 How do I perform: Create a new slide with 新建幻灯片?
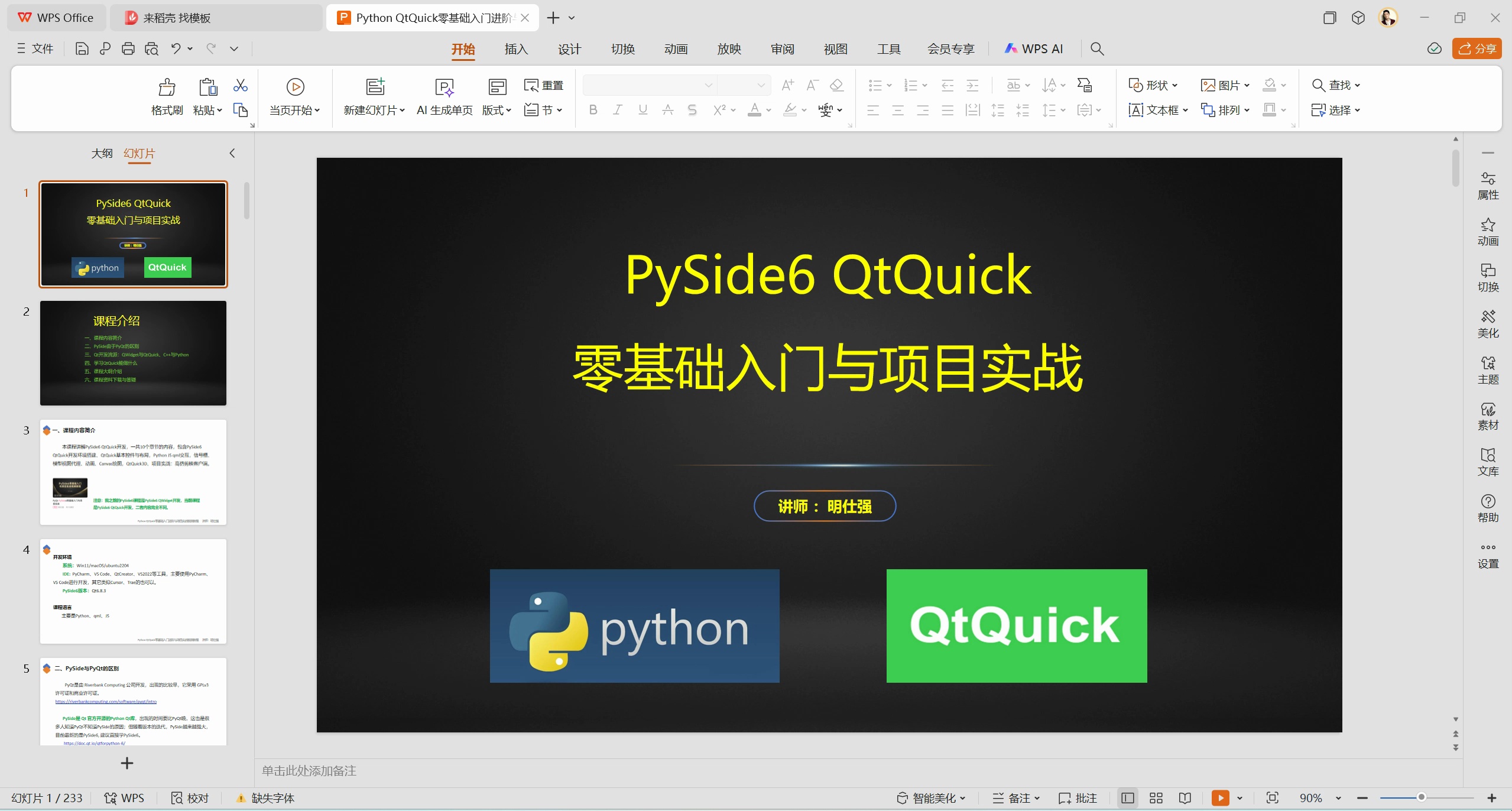tap(373, 96)
